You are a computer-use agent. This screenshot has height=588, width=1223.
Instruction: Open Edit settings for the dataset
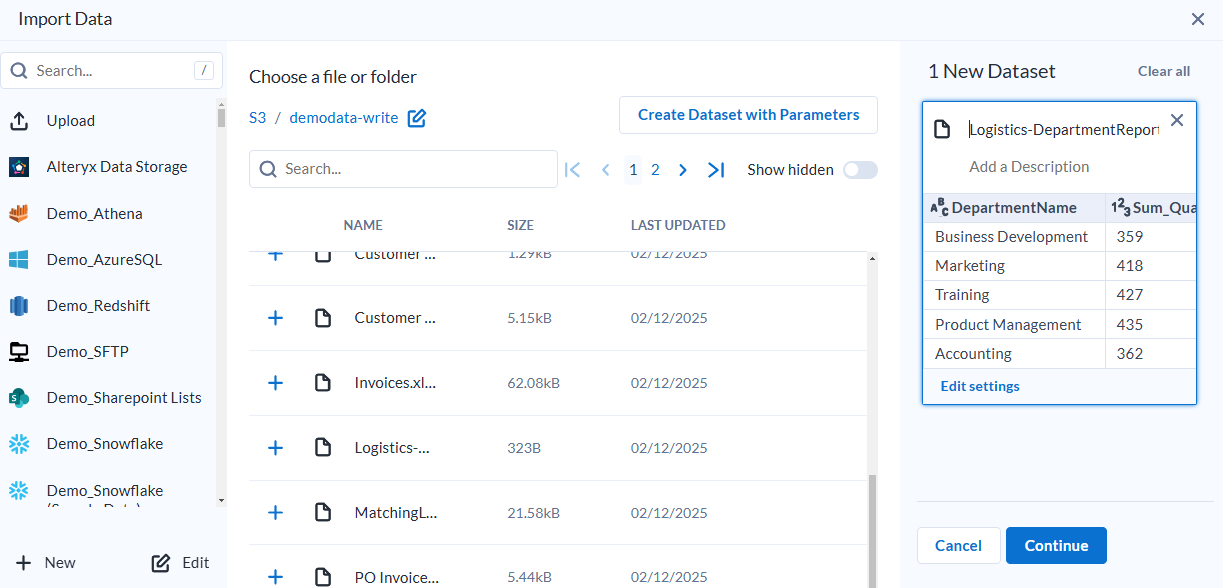(x=980, y=386)
